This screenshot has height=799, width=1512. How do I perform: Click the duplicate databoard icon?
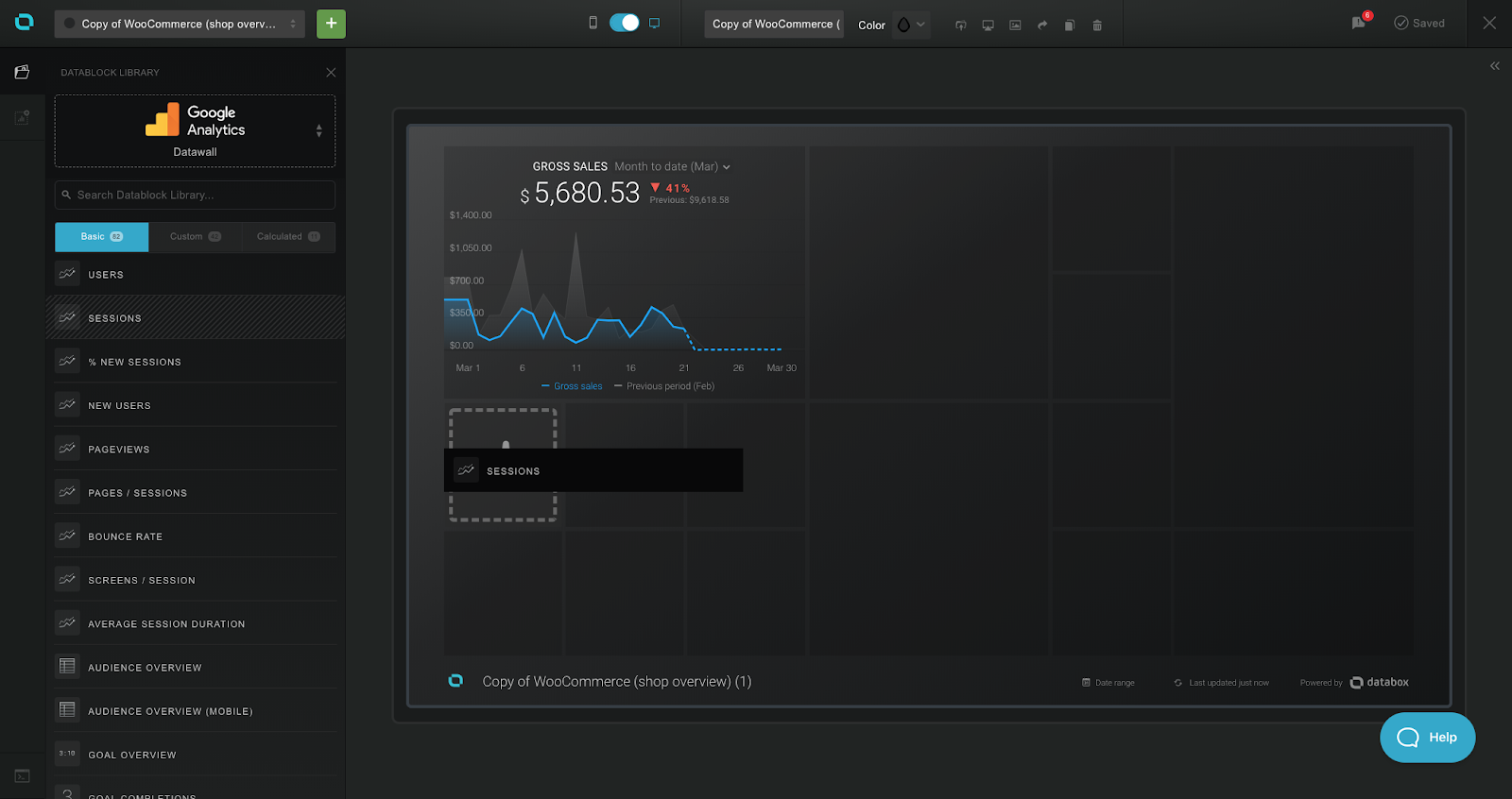pyautogui.click(x=1070, y=25)
